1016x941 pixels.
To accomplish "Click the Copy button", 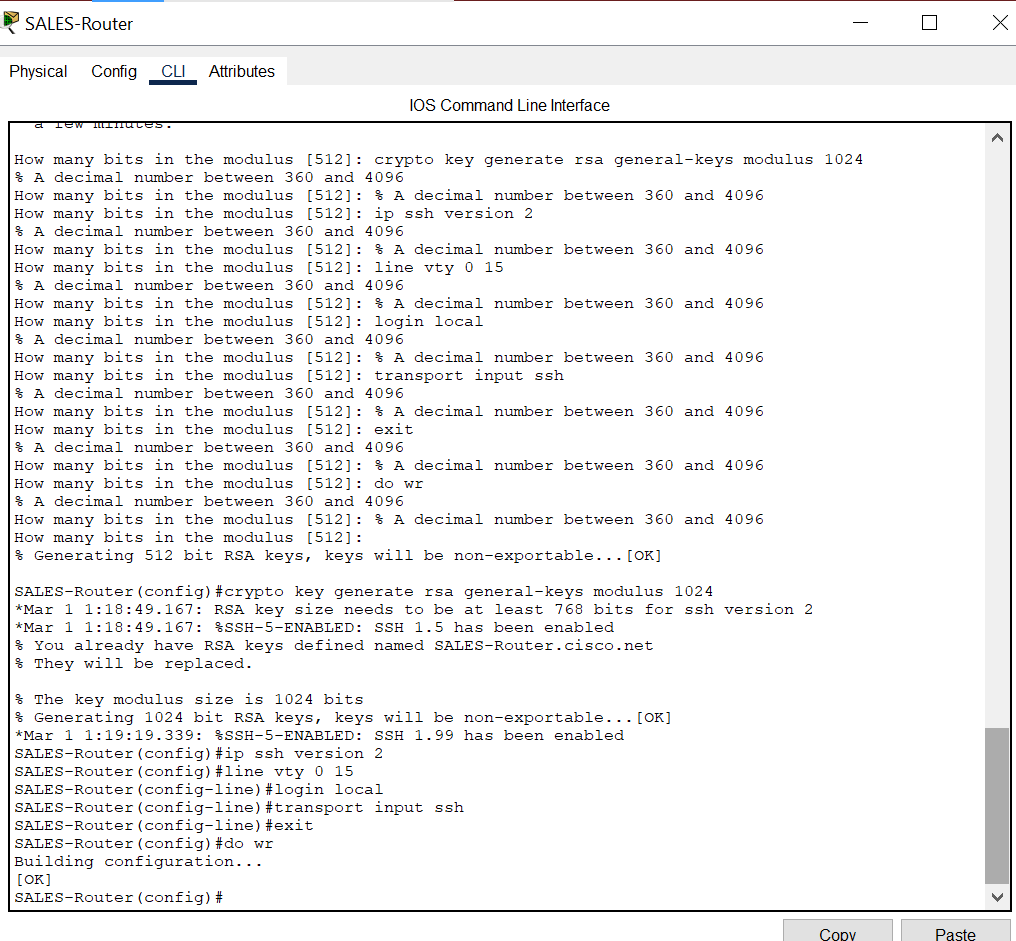I will click(837, 931).
